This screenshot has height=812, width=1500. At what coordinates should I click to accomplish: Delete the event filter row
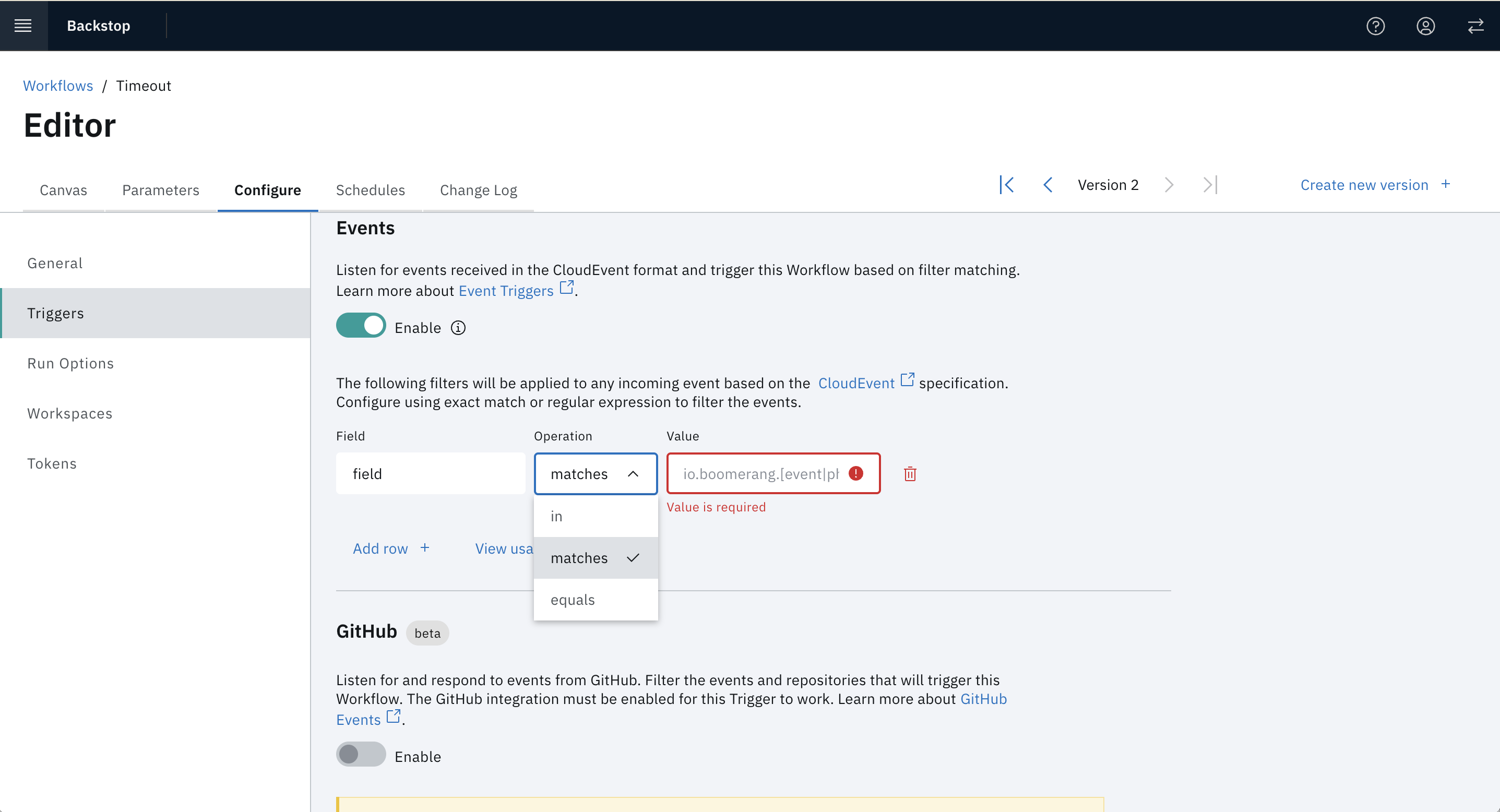910,474
